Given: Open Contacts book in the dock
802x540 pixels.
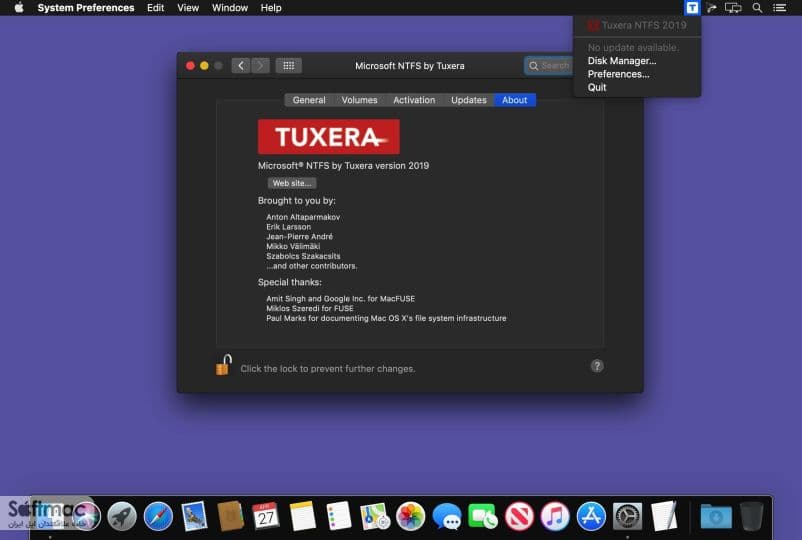Looking at the screenshot, I should (x=230, y=516).
